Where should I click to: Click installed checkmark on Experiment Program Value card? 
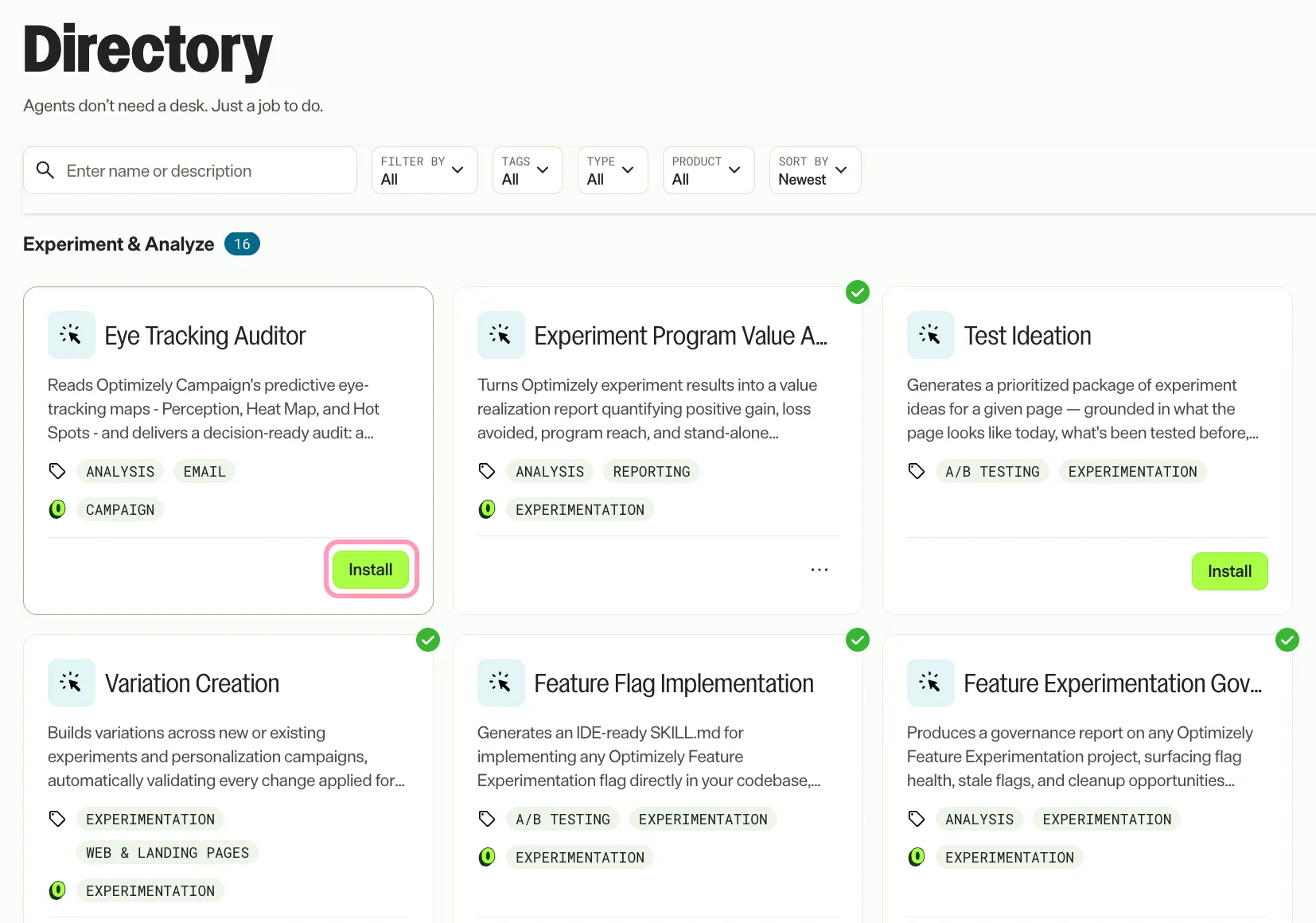(858, 292)
